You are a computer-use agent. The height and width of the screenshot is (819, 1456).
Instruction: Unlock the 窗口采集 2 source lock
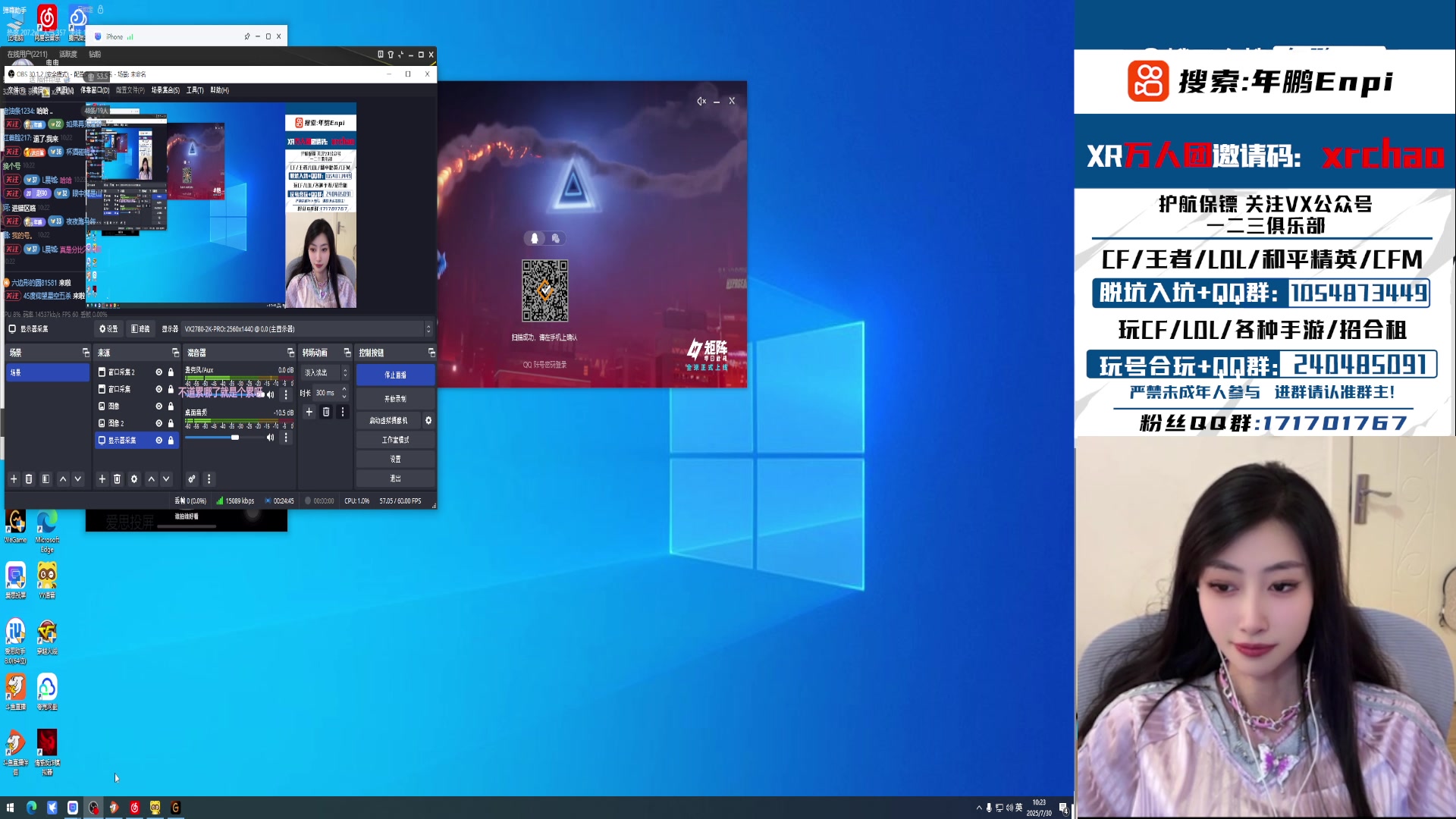point(171,372)
